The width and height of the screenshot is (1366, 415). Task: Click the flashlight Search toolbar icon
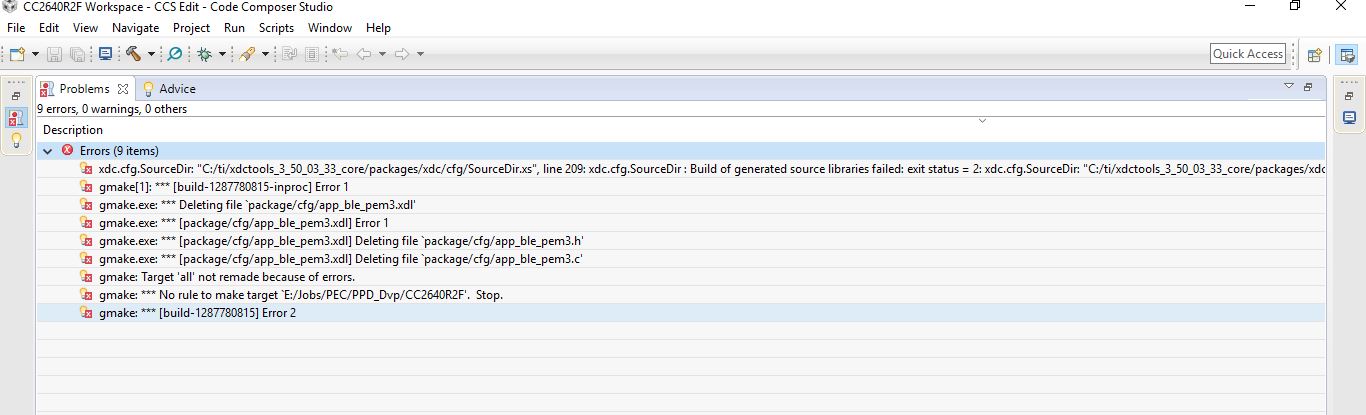point(247,54)
